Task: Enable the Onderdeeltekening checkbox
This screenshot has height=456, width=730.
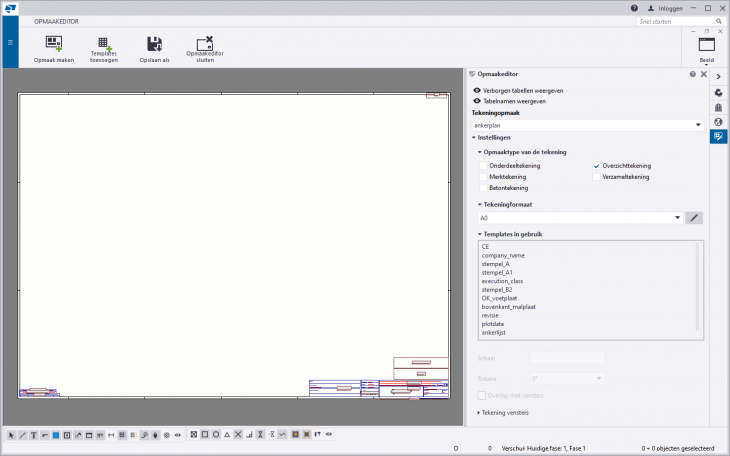Action: coord(484,166)
